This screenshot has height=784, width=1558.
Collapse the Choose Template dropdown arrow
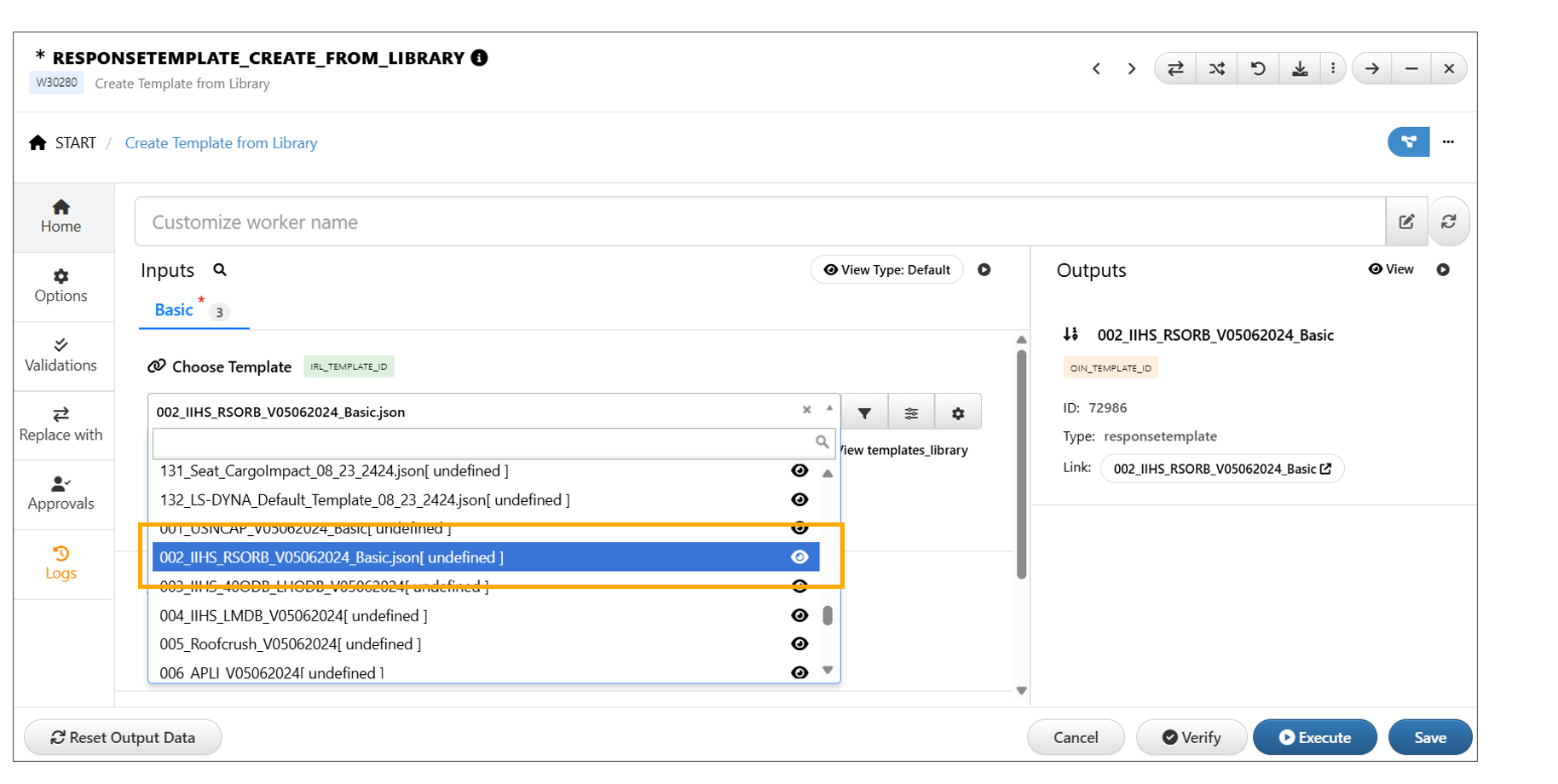coord(829,409)
